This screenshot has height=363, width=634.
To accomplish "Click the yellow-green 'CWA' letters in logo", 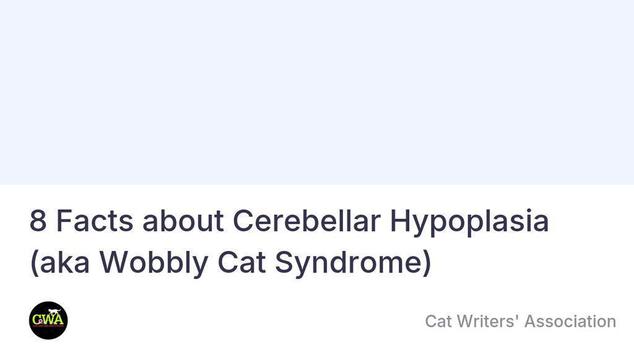I will [x=48, y=320].
